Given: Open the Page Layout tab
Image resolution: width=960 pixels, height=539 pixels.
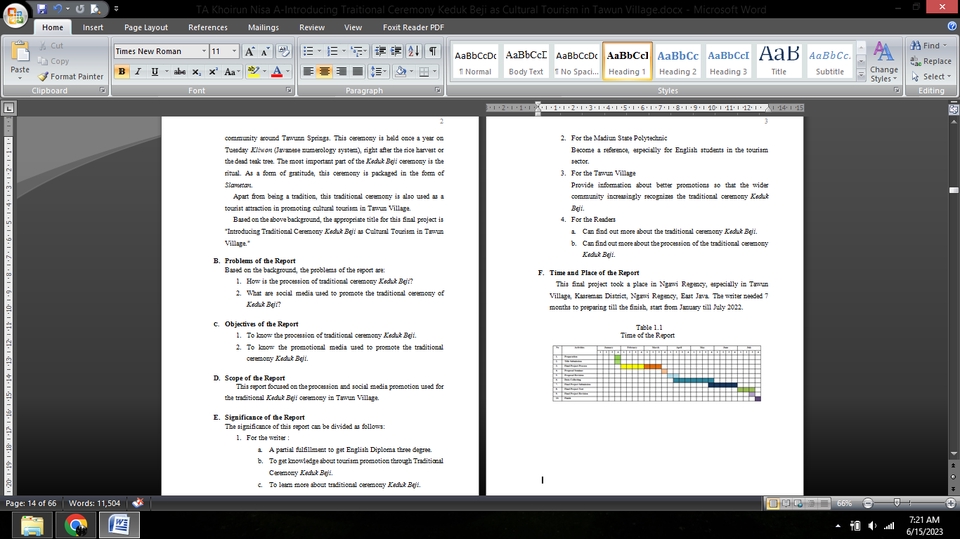Looking at the screenshot, I should pyautogui.click(x=146, y=27).
